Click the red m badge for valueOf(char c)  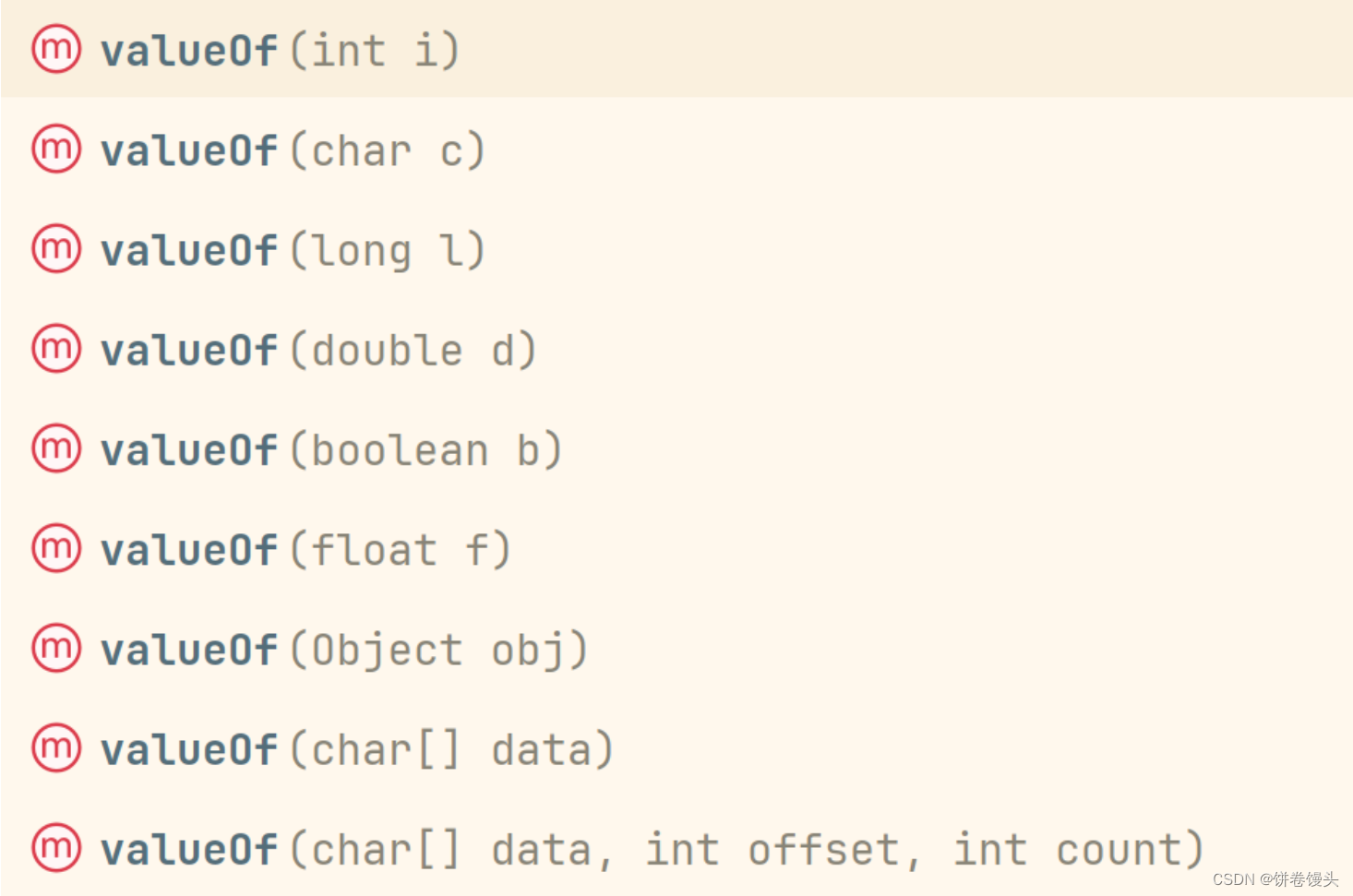[x=55, y=149]
